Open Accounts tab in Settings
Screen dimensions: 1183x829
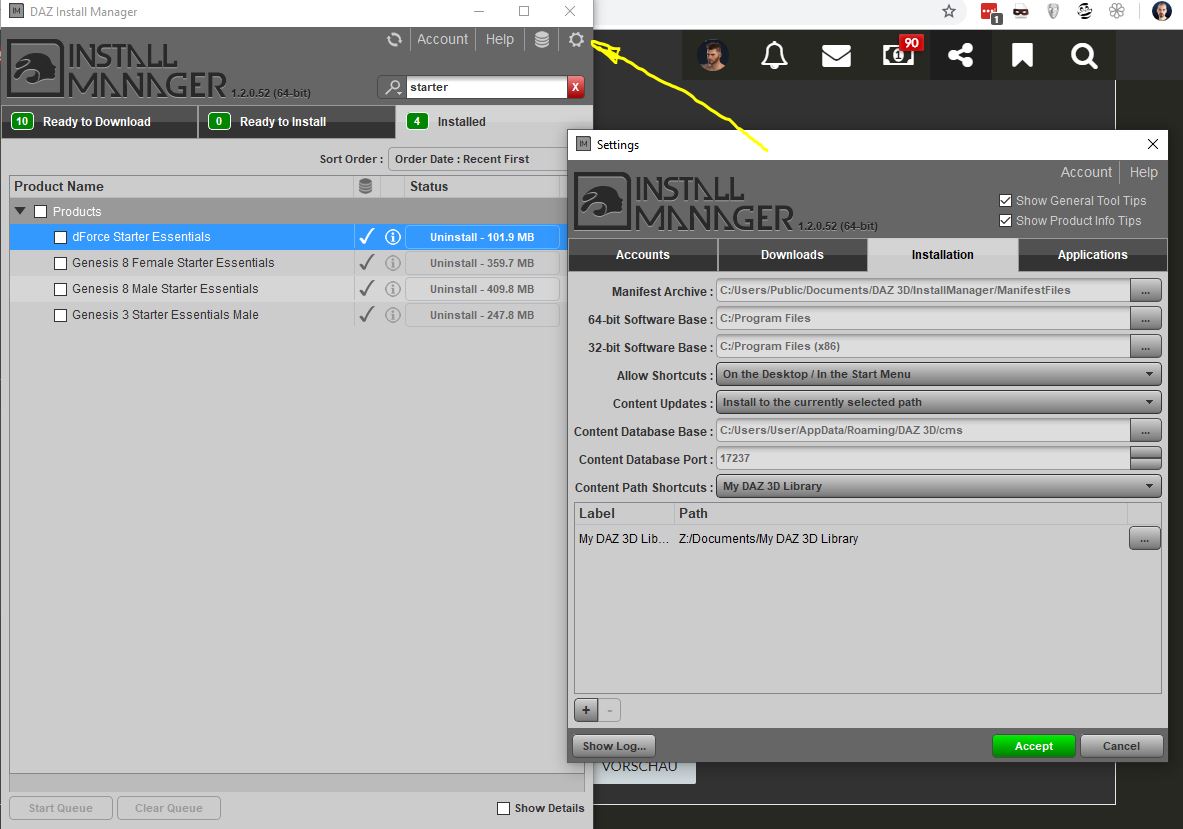pyautogui.click(x=643, y=255)
